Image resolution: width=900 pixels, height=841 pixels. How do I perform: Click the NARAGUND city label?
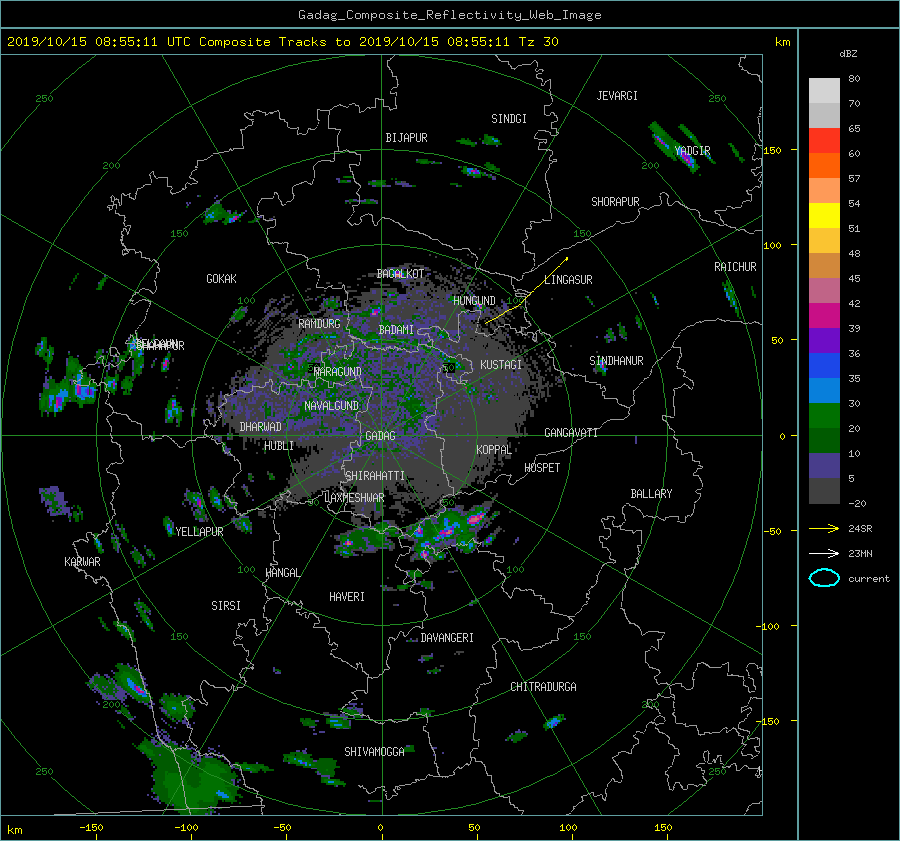tap(338, 371)
